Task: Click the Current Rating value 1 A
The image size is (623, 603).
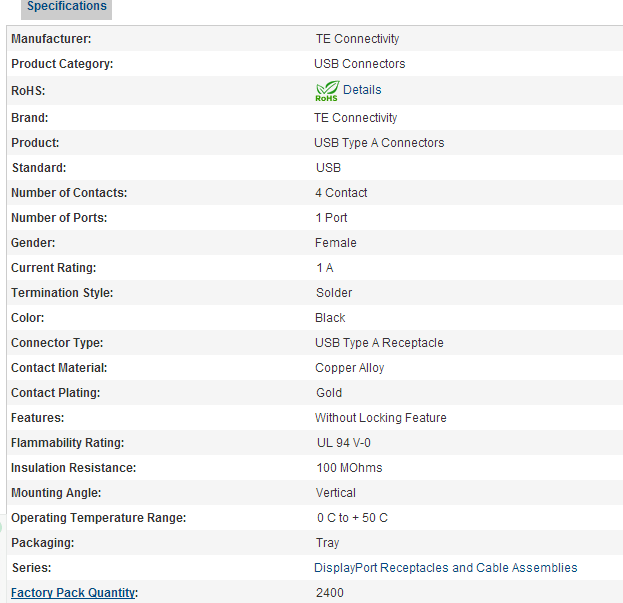Action: pos(325,268)
